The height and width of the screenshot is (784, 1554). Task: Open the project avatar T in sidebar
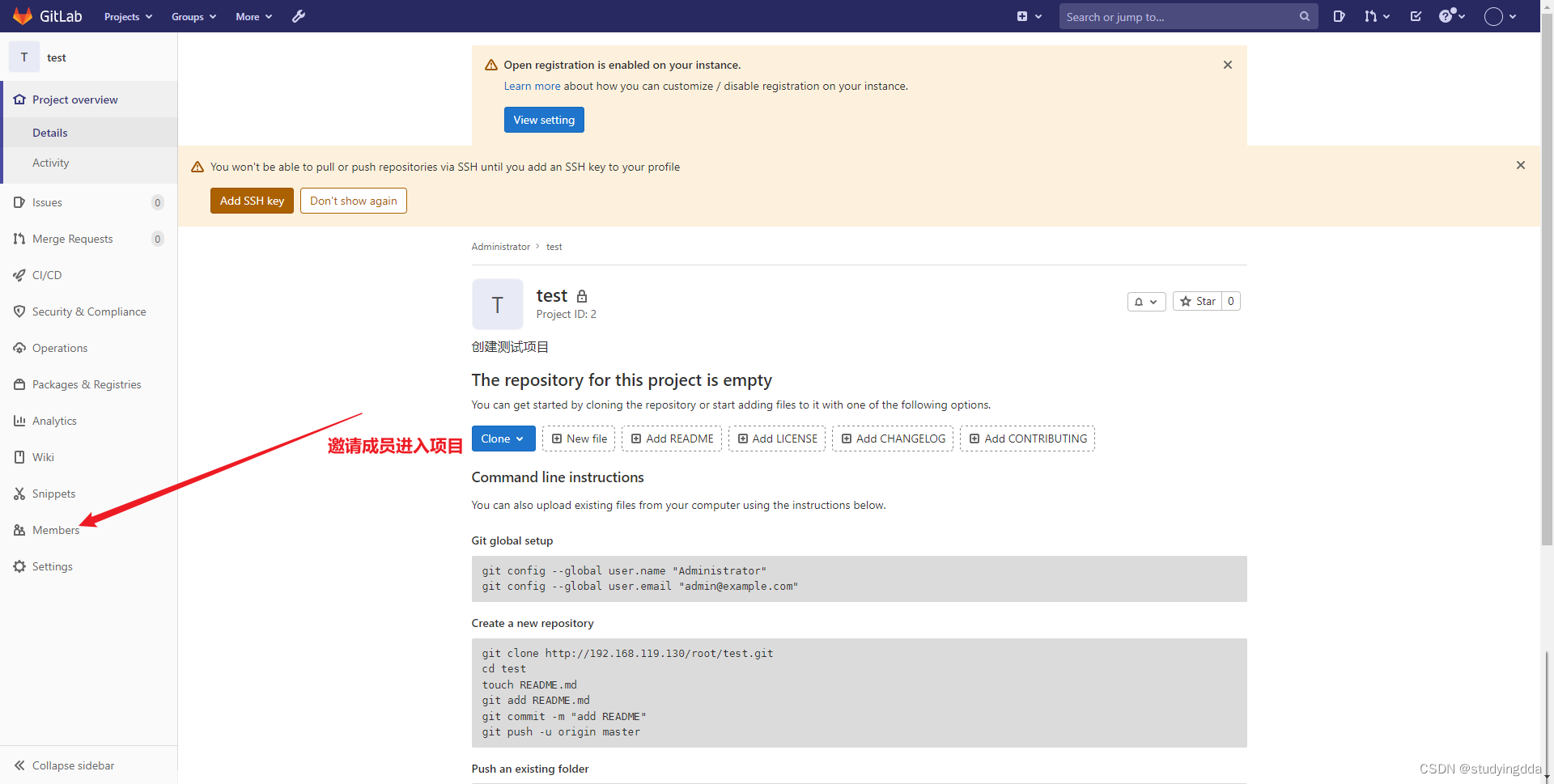[x=24, y=57]
